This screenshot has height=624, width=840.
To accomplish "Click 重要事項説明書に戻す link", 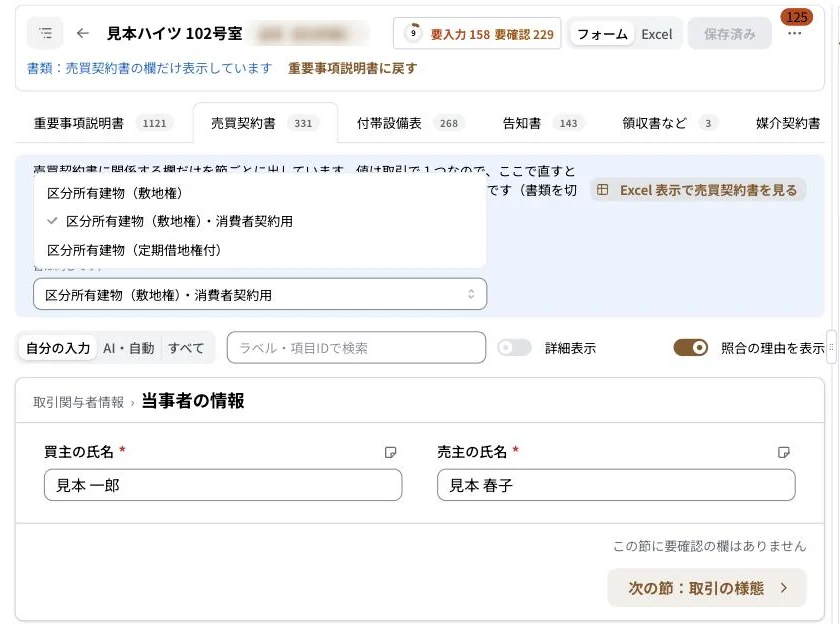I will point(352,68).
